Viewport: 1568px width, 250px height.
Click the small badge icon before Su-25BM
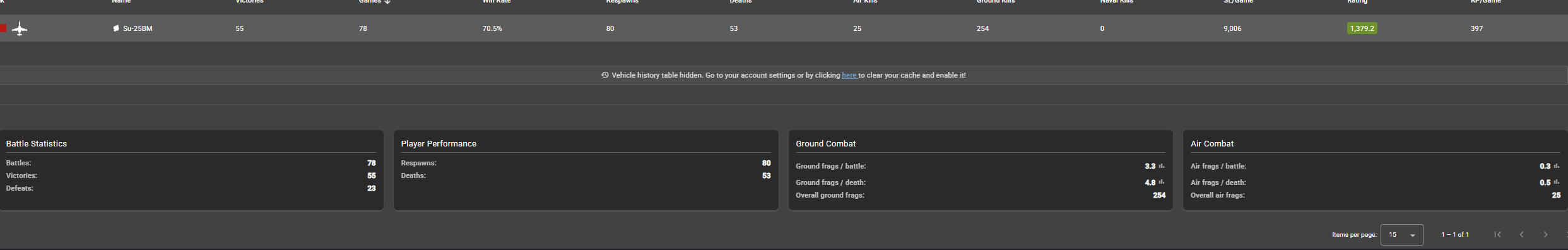[116, 28]
